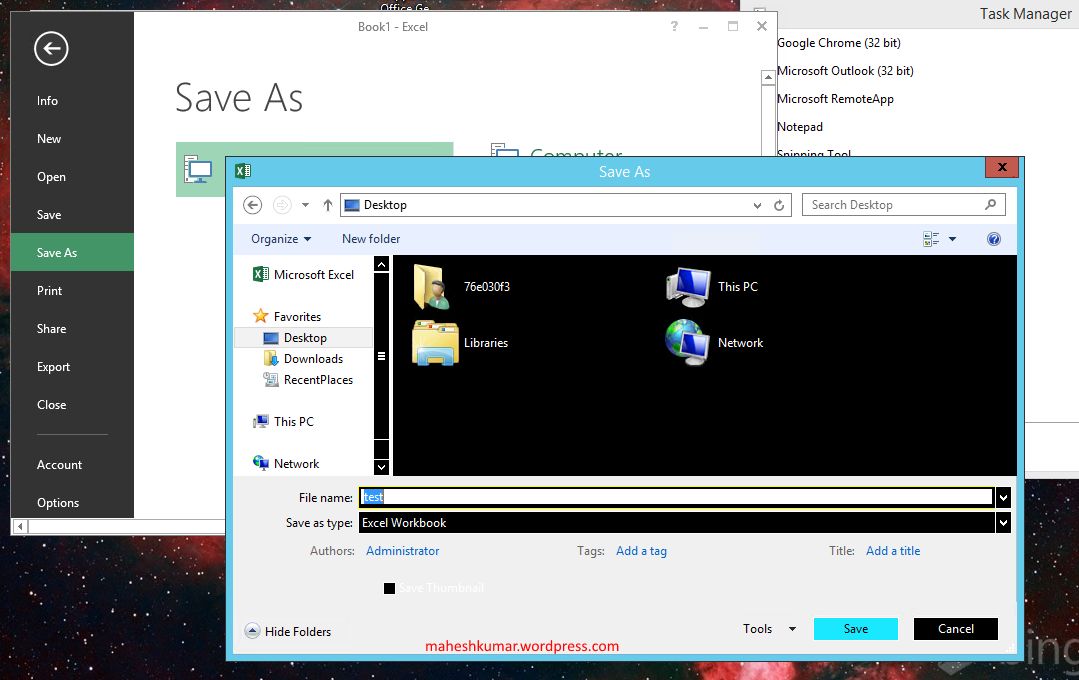Screen dimensions: 1079x680
Task: Open the Tools dropdown menu
Action: click(x=769, y=628)
